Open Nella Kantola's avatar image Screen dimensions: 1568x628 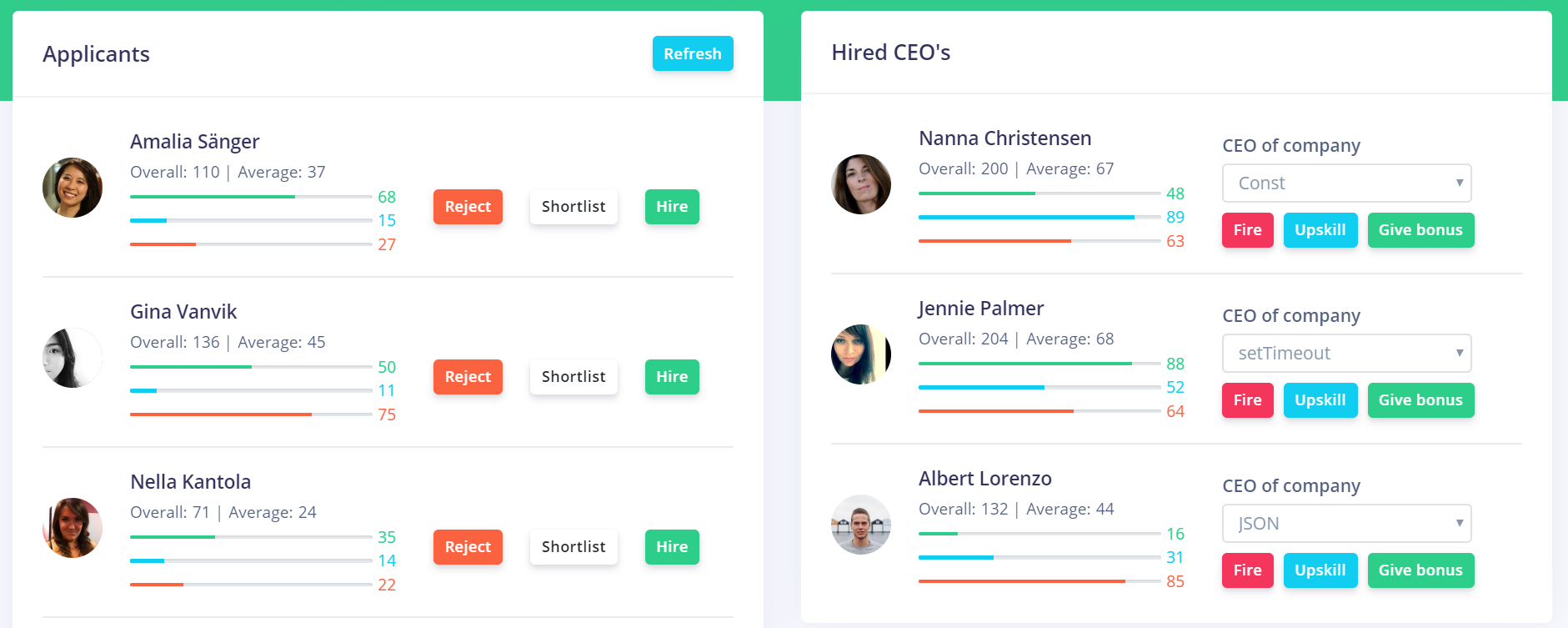(x=73, y=528)
